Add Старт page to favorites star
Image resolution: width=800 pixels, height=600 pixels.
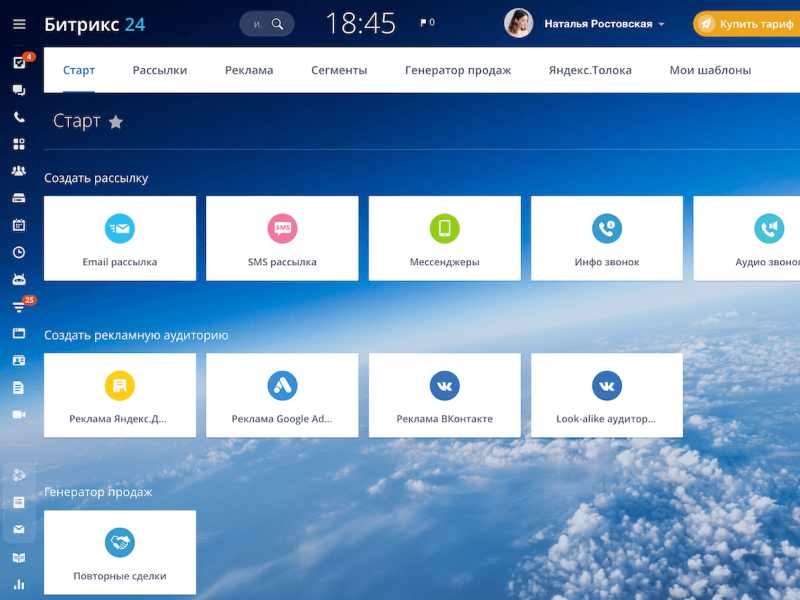point(116,122)
